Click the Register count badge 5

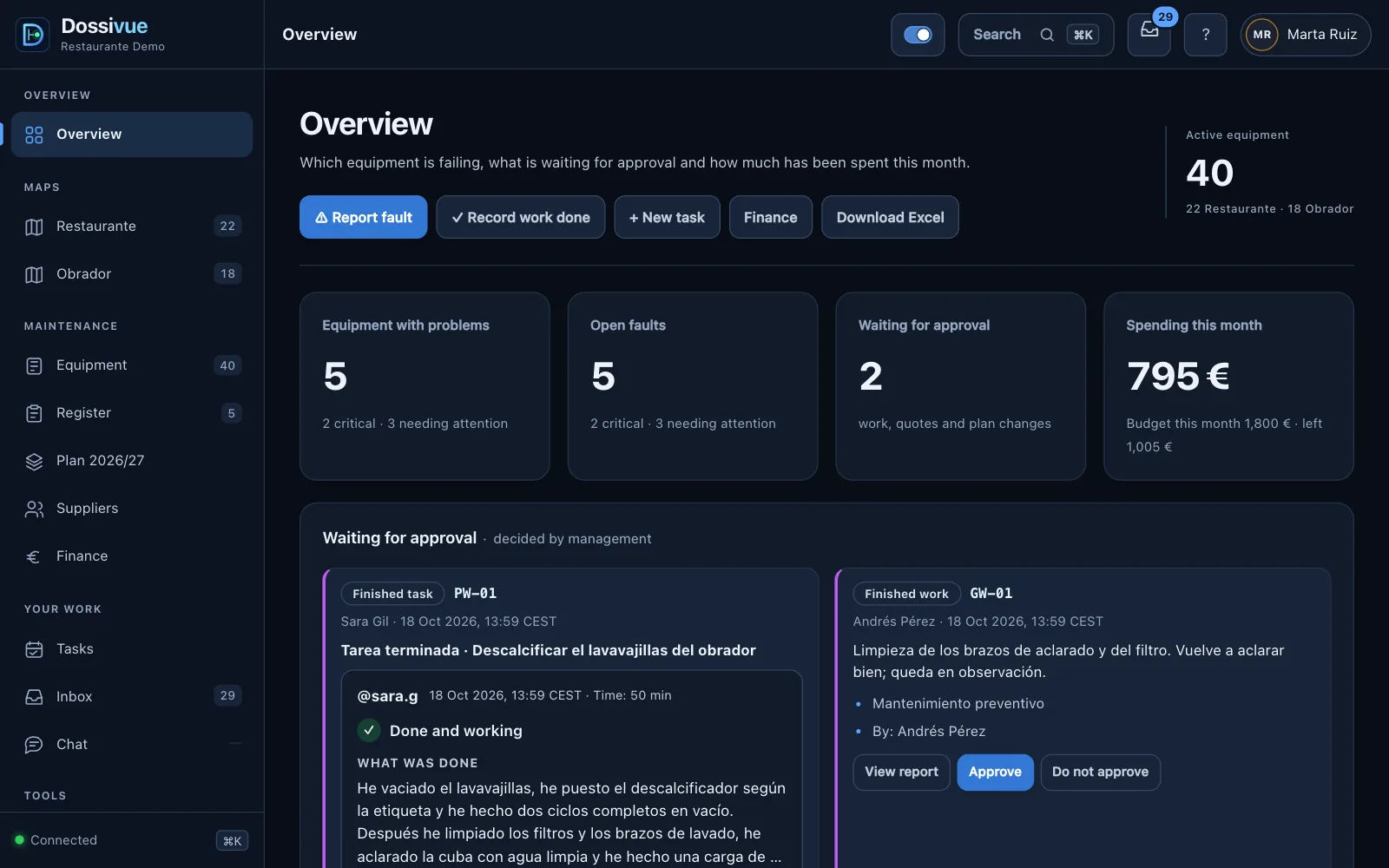pyautogui.click(x=231, y=413)
